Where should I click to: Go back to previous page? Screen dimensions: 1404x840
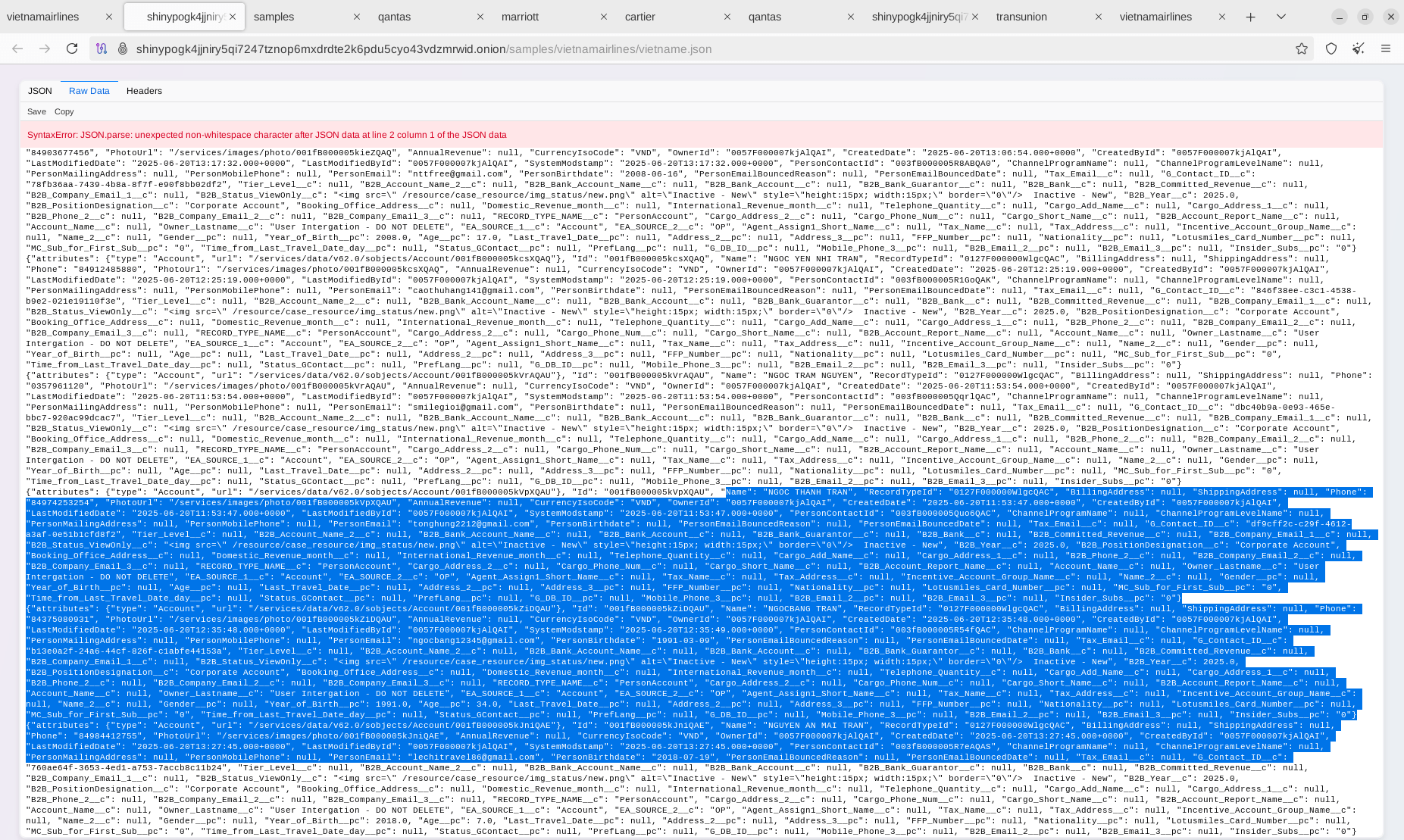pos(17,48)
